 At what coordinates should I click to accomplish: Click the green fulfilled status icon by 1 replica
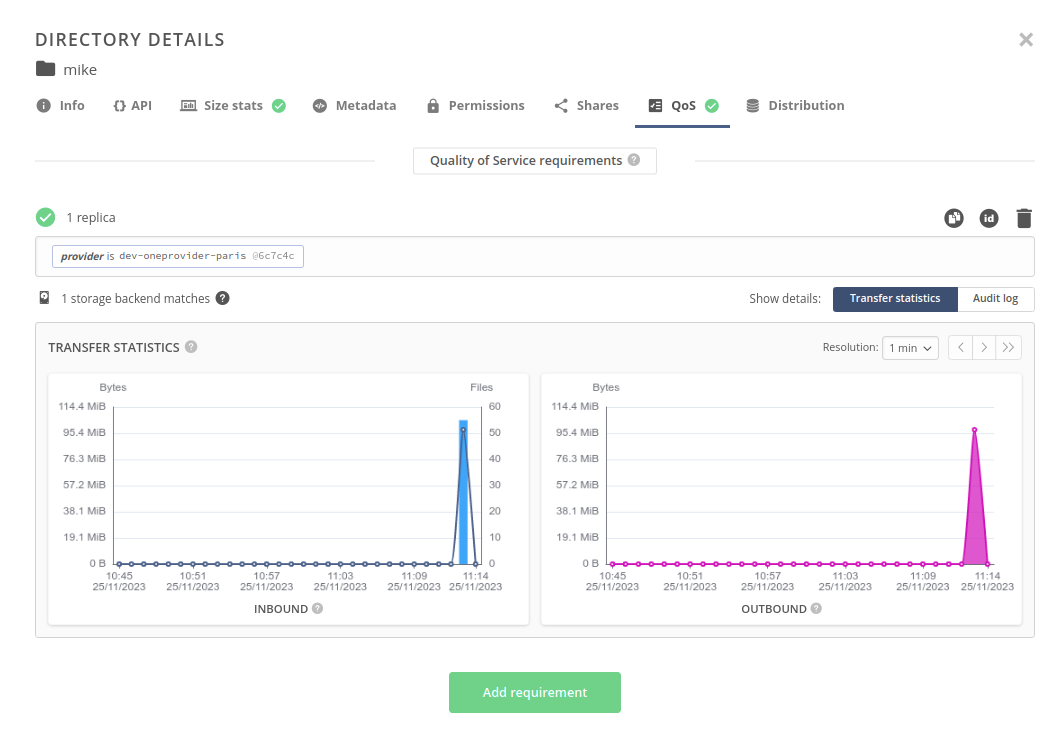45,218
